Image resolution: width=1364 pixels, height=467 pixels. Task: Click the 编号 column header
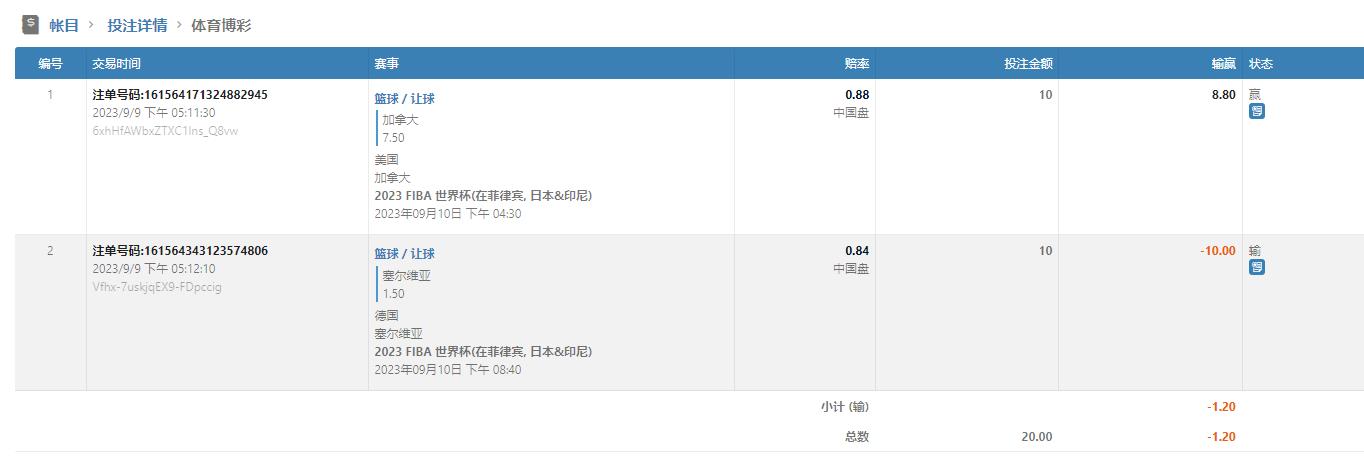click(x=50, y=63)
